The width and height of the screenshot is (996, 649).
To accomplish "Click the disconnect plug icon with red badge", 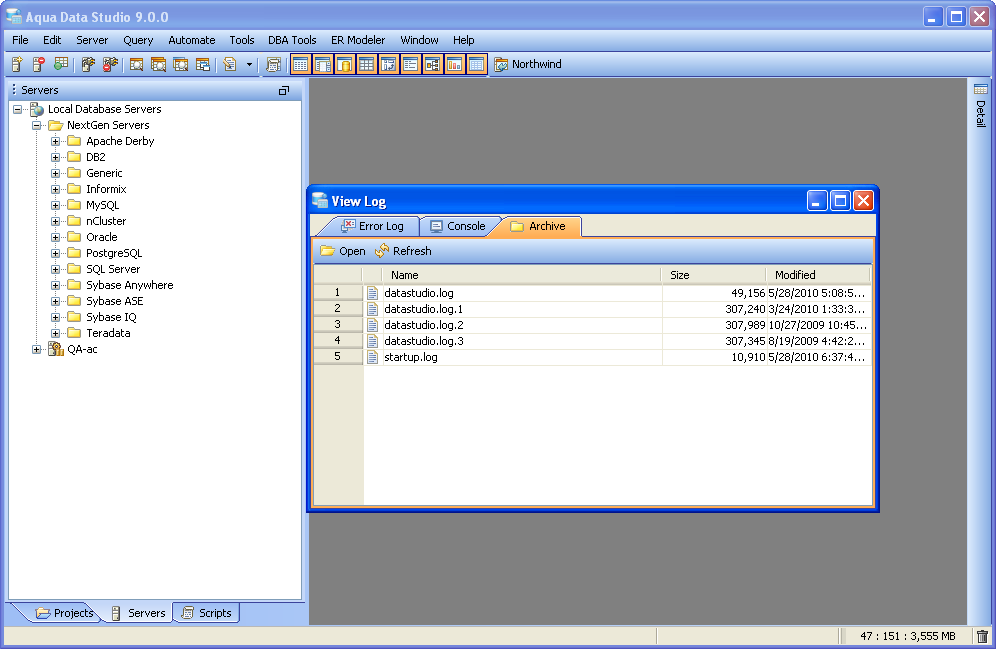I will 111,64.
